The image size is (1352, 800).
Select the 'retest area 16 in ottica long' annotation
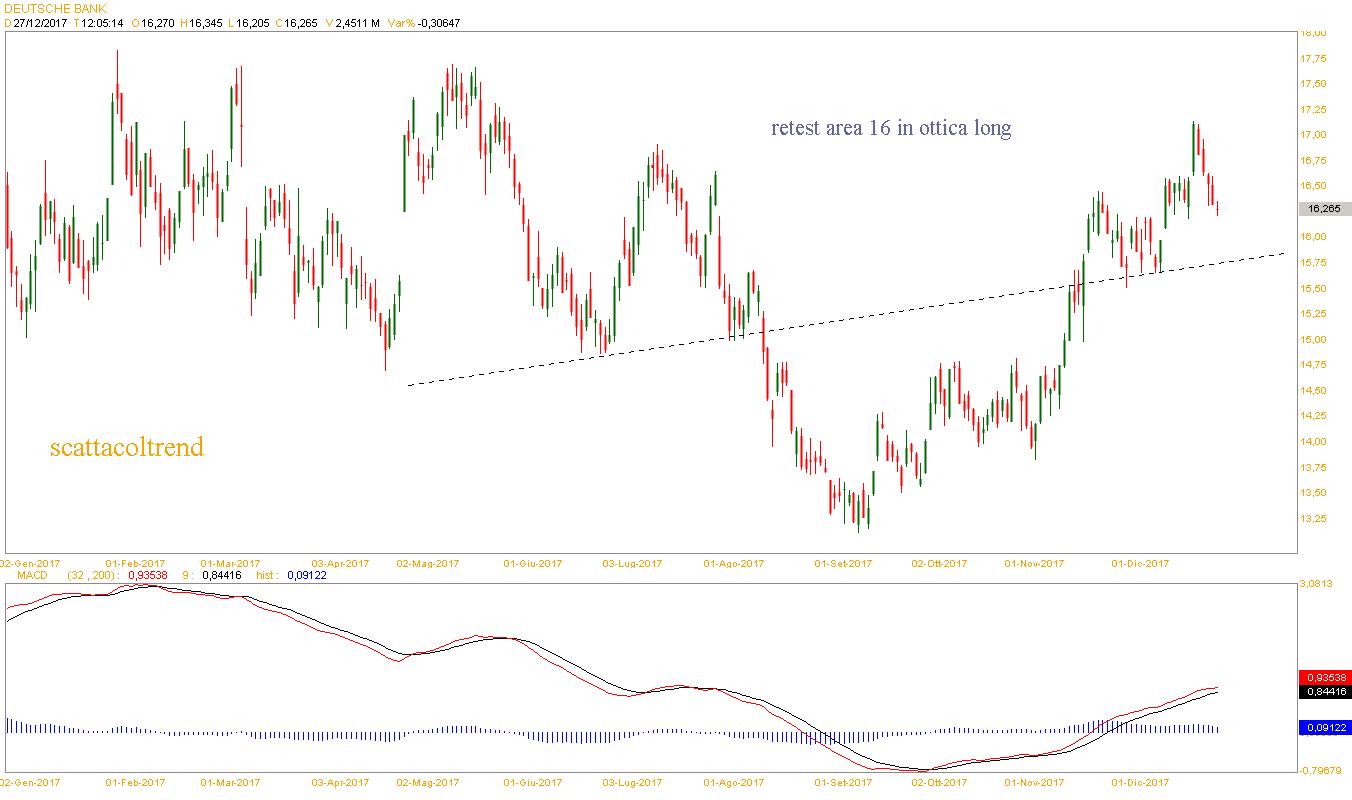click(x=891, y=128)
